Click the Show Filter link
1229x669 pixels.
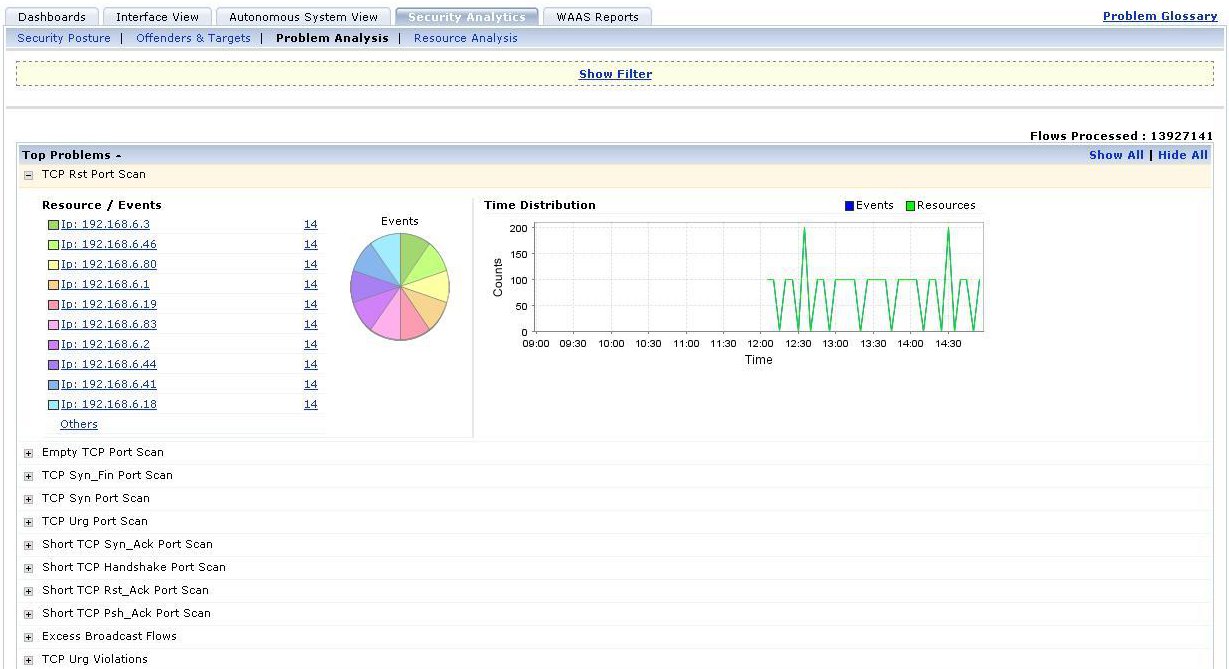pos(615,74)
